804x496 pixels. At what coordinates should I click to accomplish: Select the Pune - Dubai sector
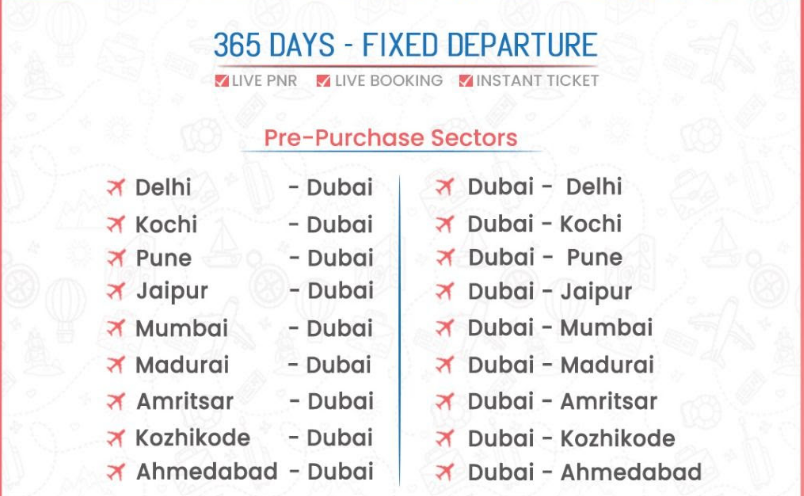(x=255, y=257)
